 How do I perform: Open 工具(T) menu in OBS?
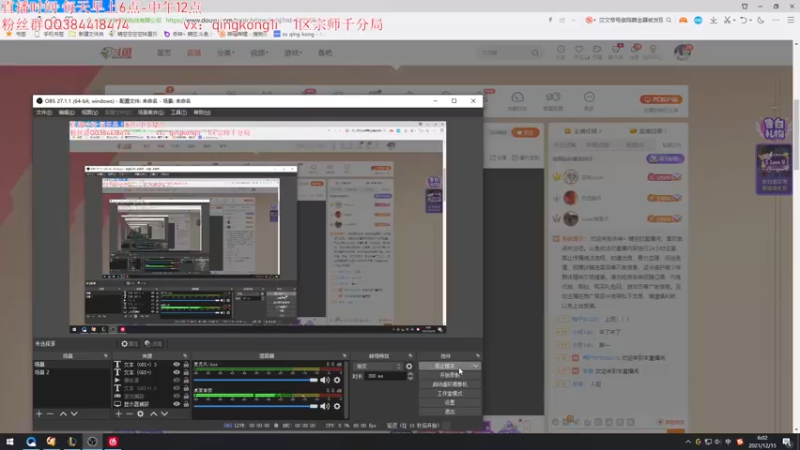coord(179,112)
